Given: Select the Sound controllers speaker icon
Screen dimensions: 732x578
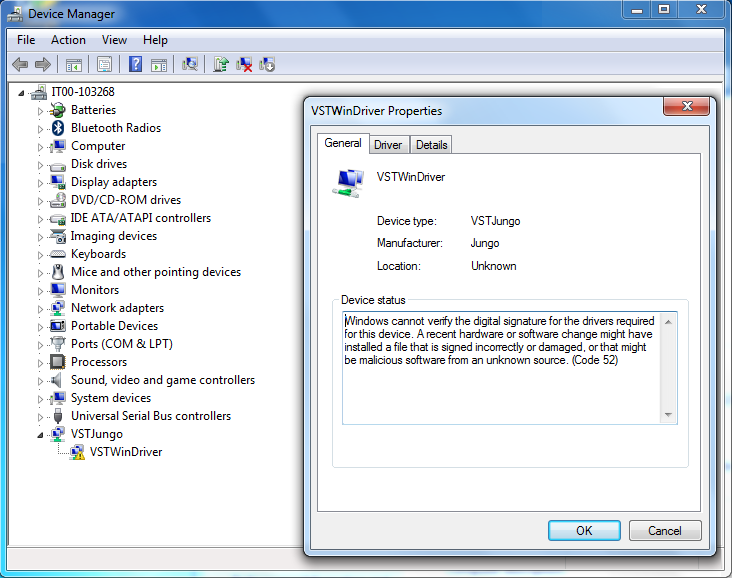Looking at the screenshot, I should [x=56, y=380].
